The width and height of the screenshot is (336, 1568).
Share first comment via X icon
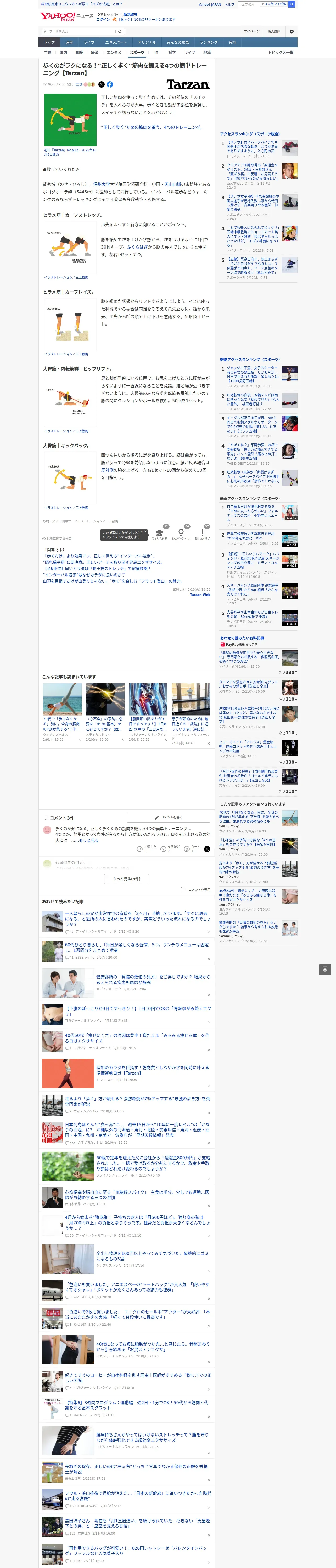[x=207, y=849]
